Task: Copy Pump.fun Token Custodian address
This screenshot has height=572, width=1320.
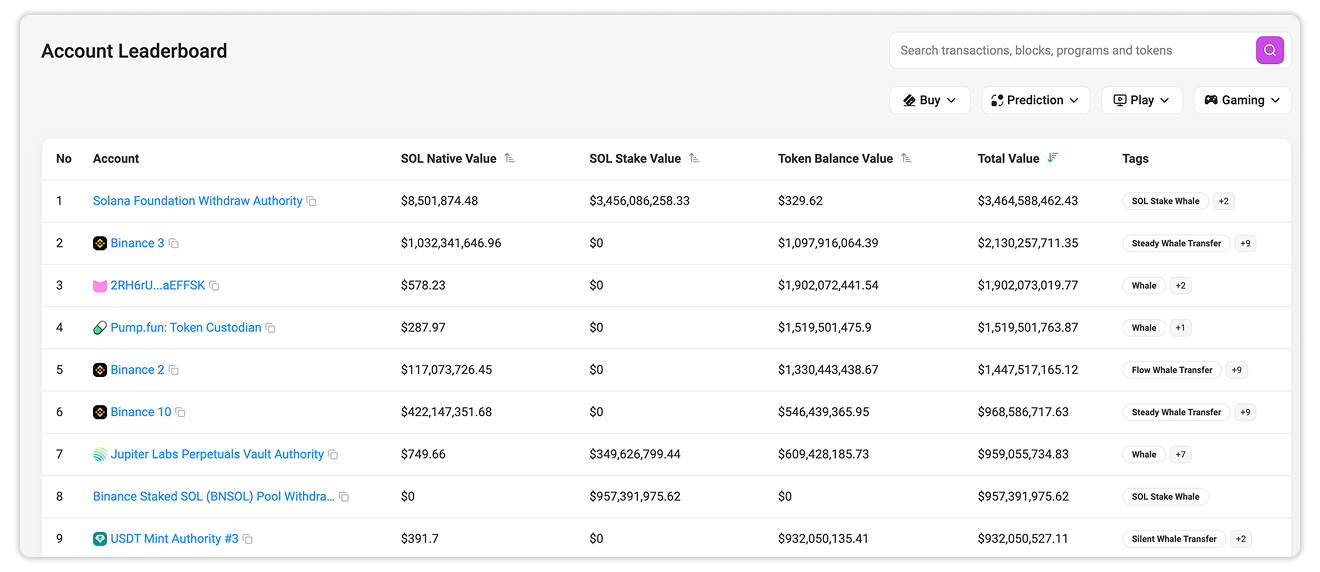Action: tap(270, 328)
